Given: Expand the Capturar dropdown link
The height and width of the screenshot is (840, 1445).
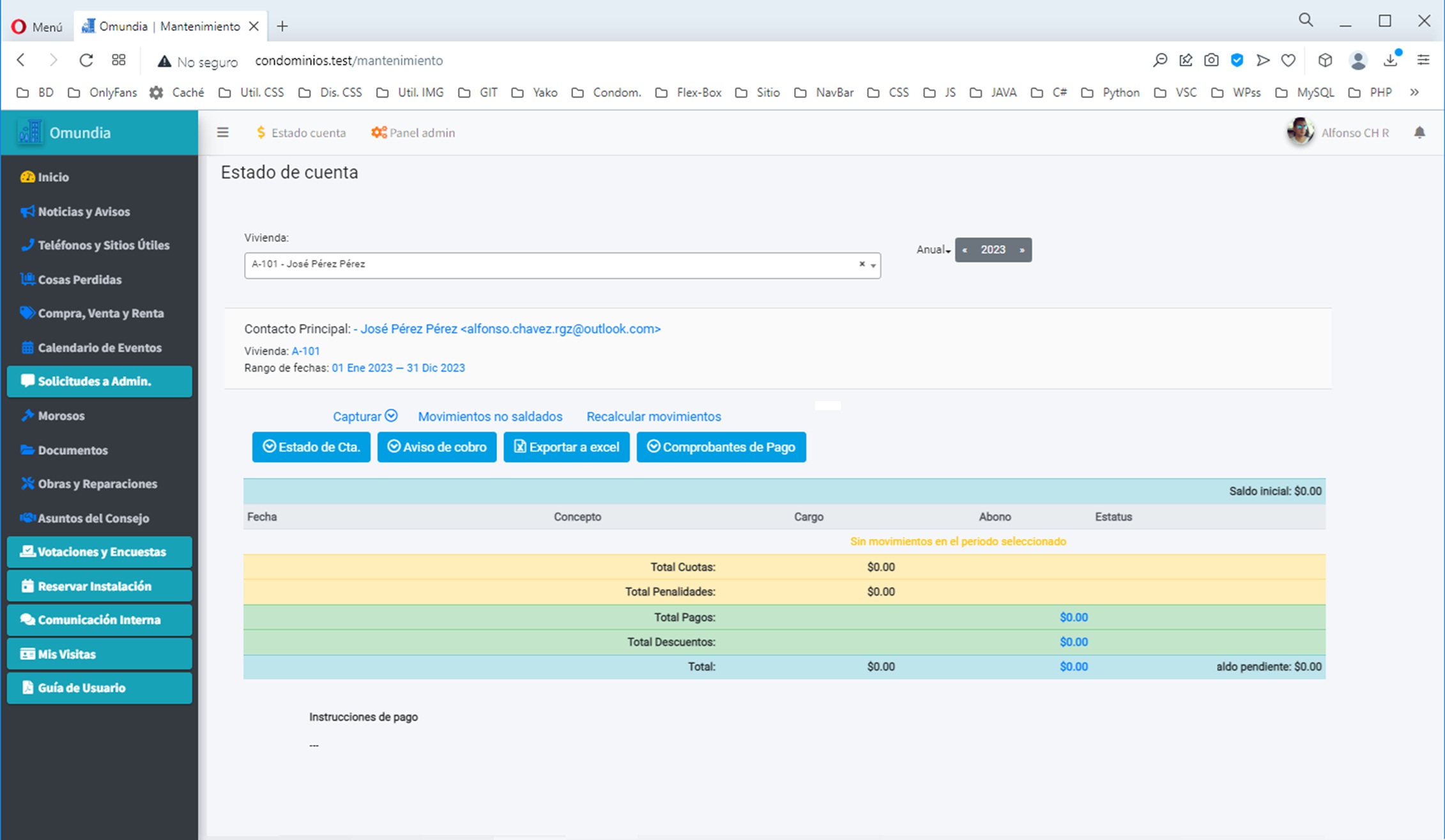Looking at the screenshot, I should pos(365,416).
